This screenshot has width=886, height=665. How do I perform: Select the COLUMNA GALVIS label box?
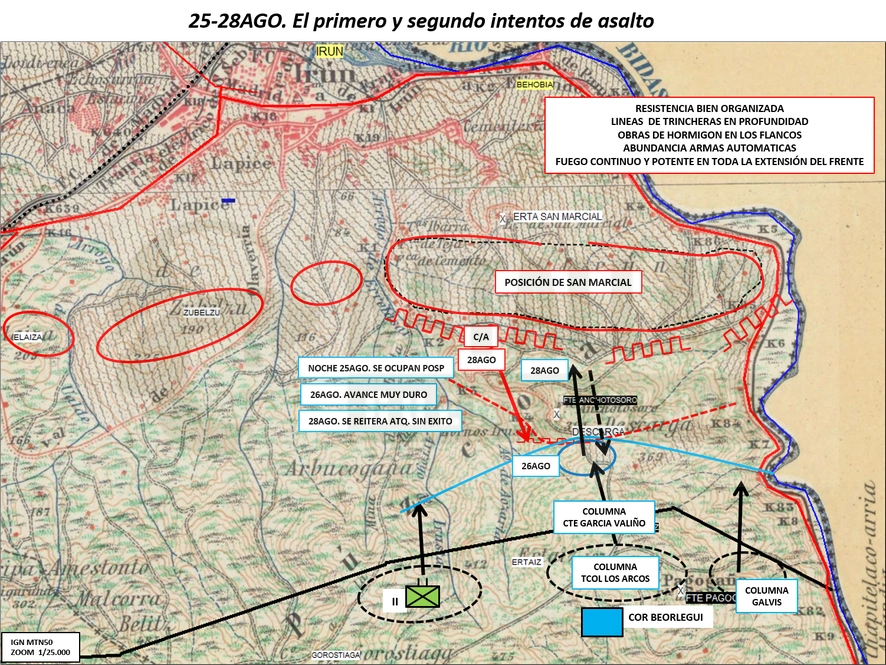(766, 596)
